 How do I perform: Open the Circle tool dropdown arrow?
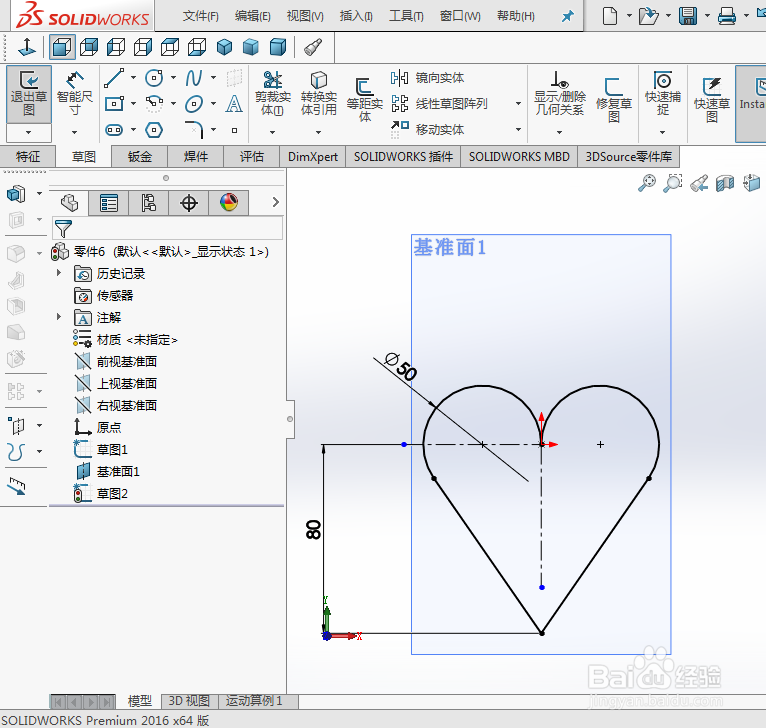pyautogui.click(x=173, y=77)
